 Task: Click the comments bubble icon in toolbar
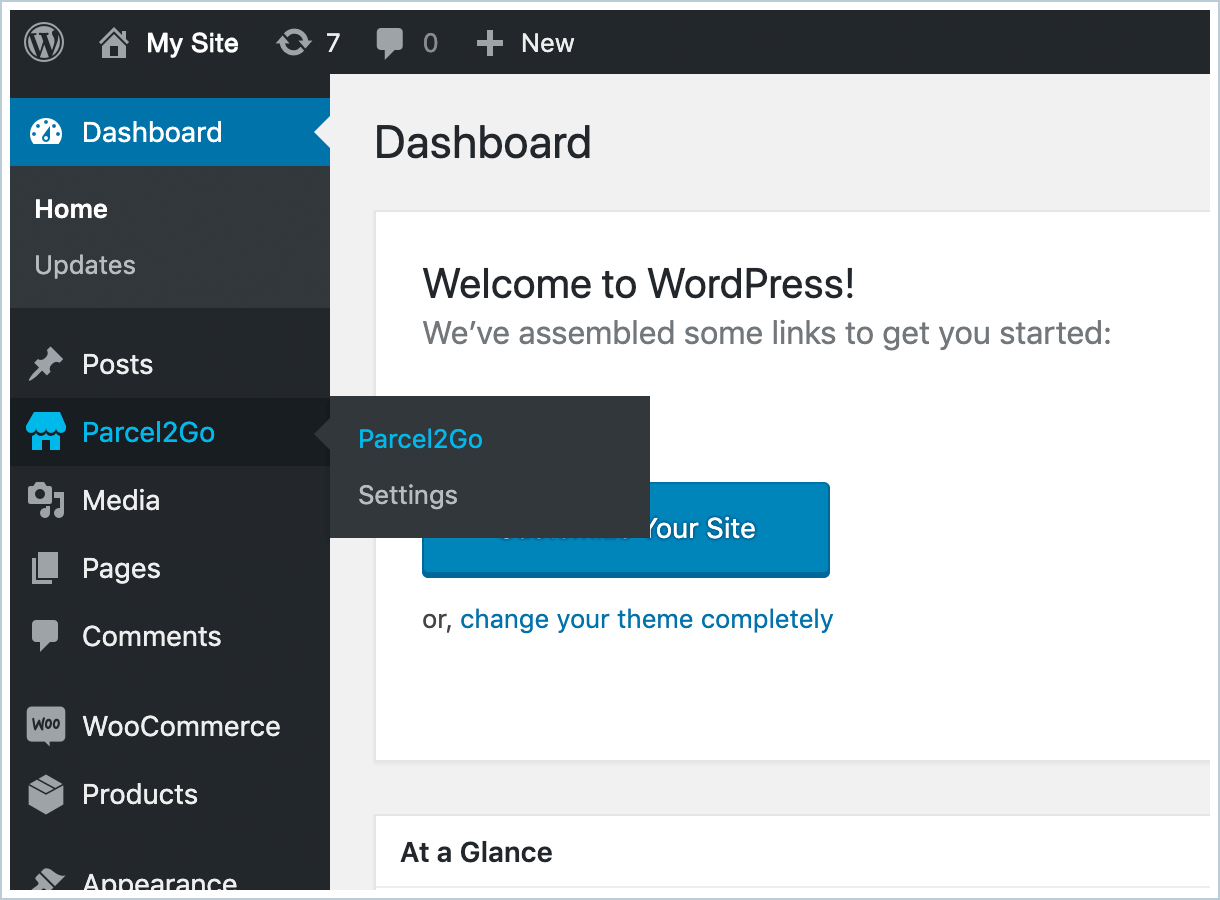click(390, 43)
